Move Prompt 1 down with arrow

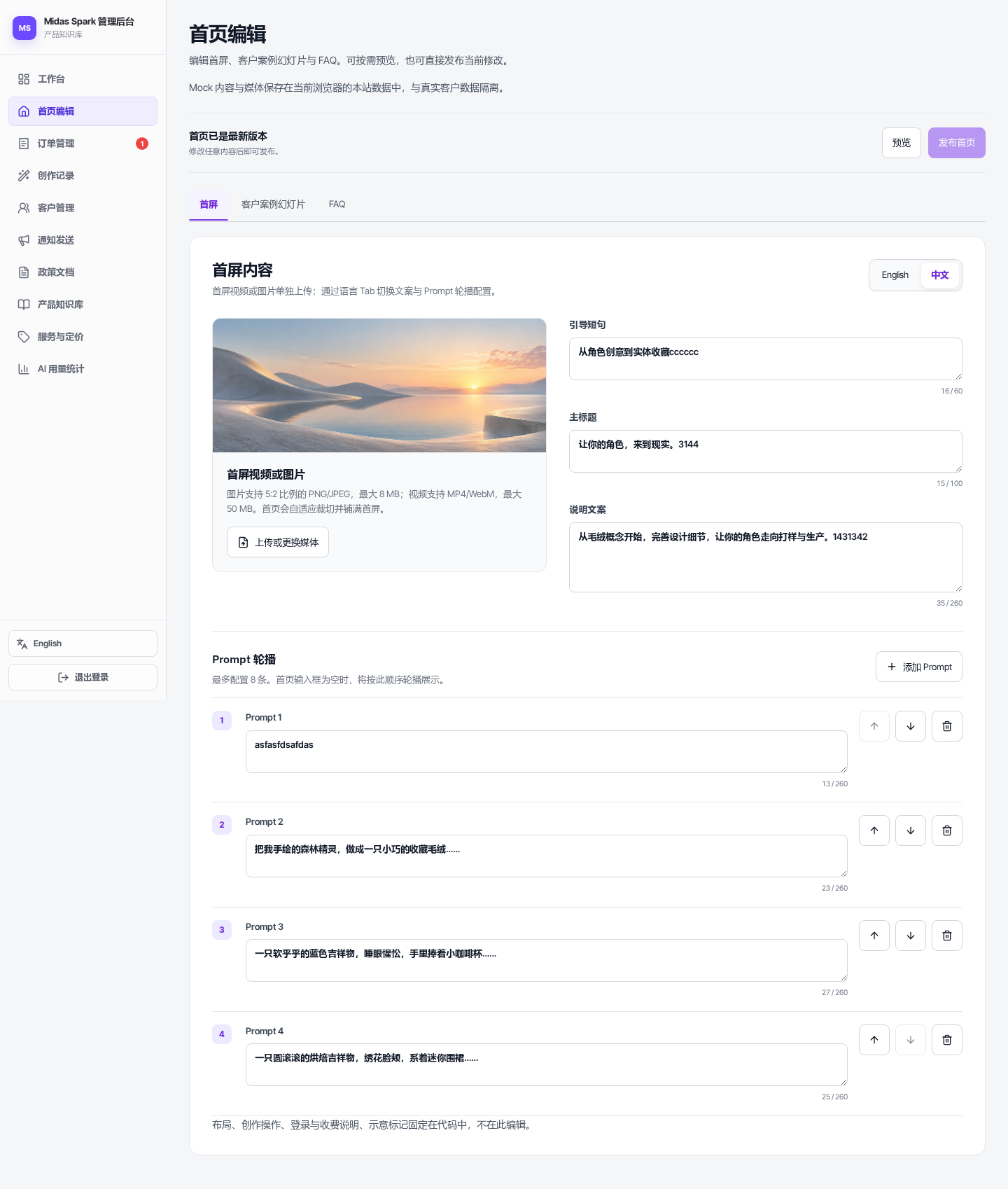(x=911, y=726)
